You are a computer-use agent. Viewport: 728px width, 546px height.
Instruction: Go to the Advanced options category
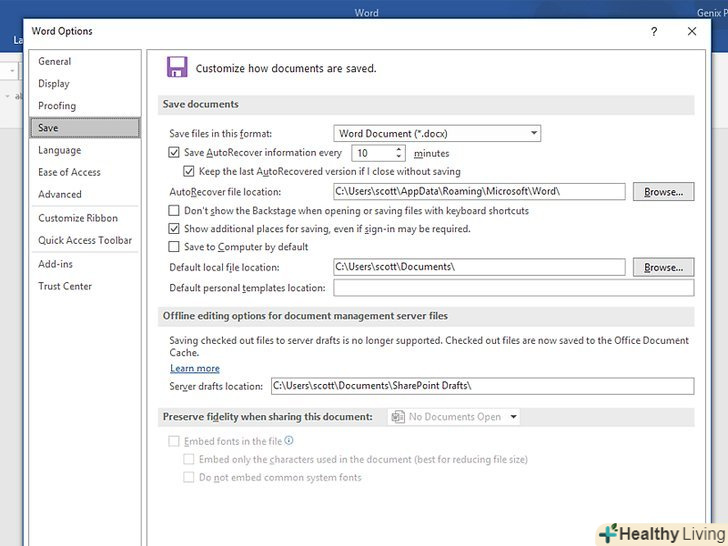tap(60, 194)
